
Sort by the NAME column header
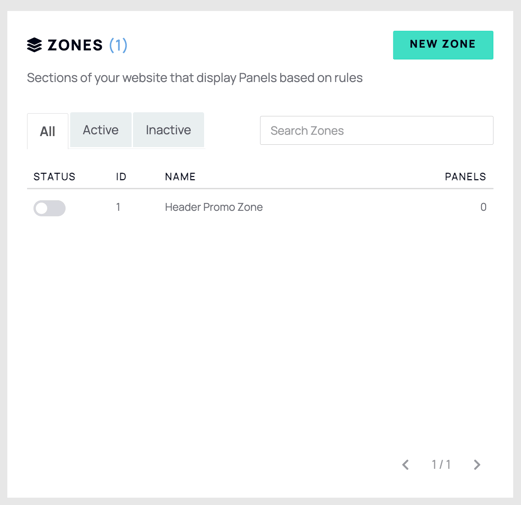point(180,176)
